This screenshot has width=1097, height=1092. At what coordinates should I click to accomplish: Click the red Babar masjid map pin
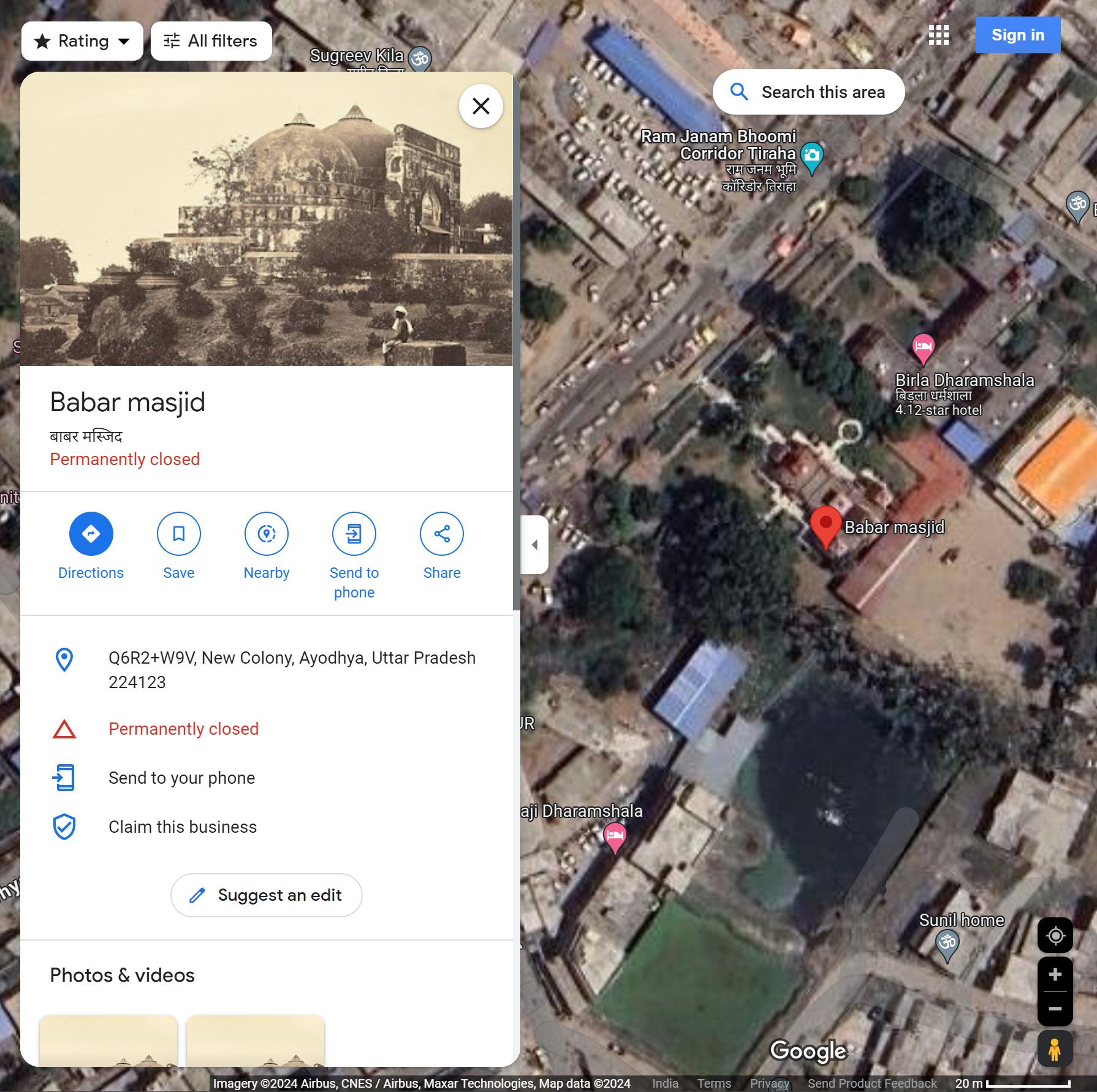[x=826, y=526]
